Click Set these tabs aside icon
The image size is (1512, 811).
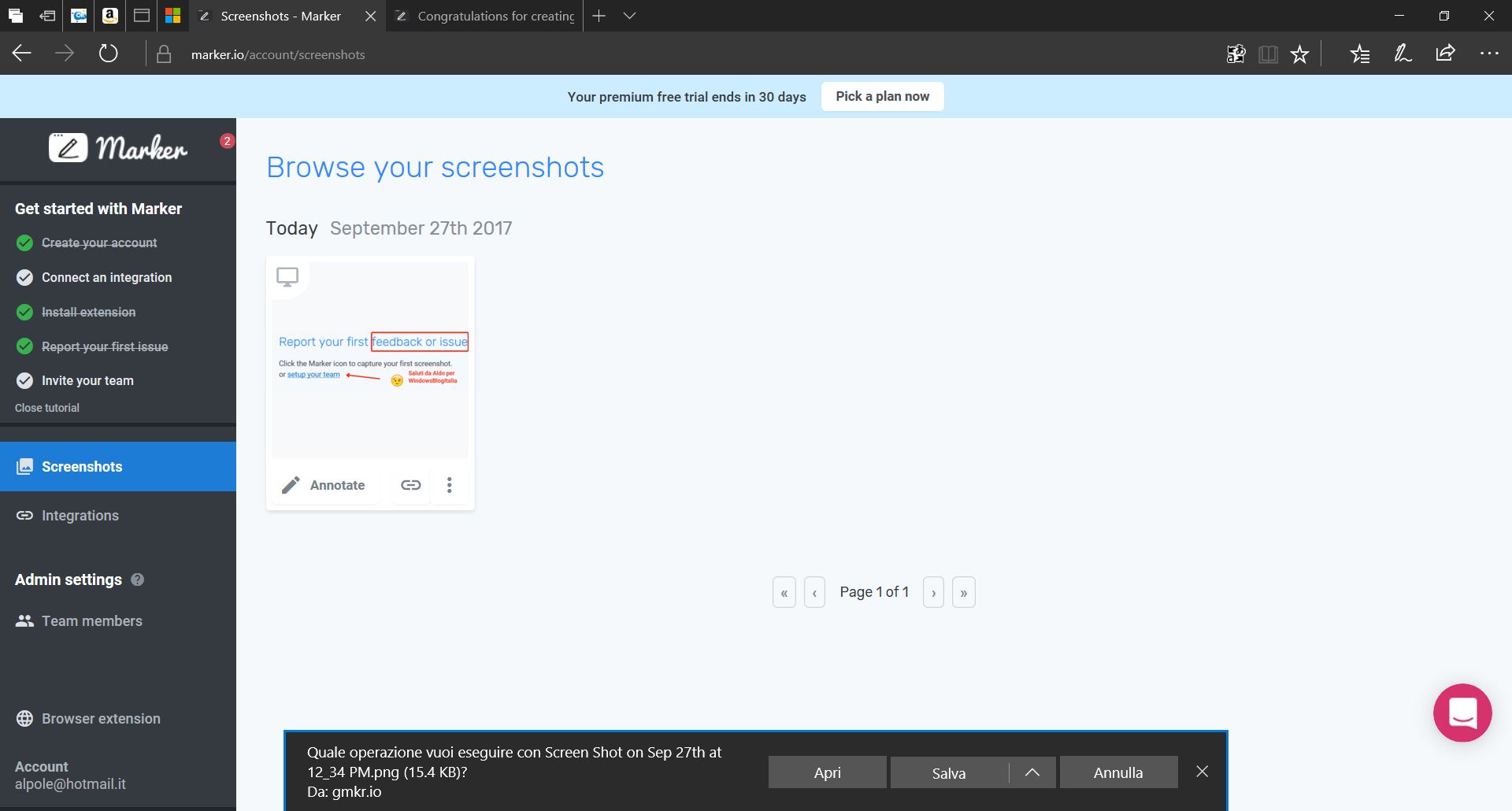[x=47, y=16]
